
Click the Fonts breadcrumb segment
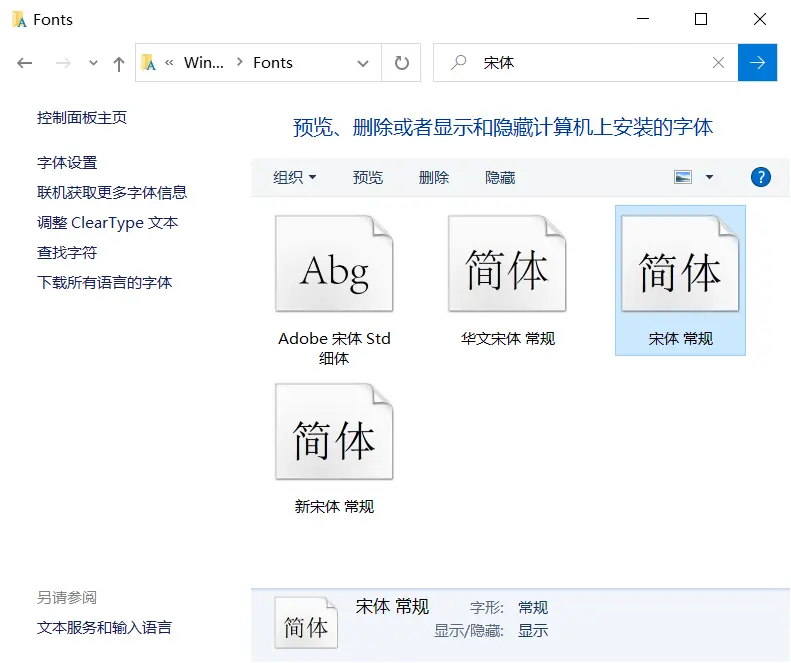pyautogui.click(x=273, y=63)
